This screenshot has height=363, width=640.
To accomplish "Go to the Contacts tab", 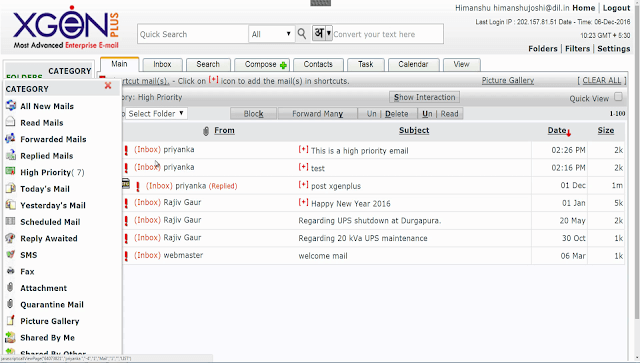I will [318, 65].
